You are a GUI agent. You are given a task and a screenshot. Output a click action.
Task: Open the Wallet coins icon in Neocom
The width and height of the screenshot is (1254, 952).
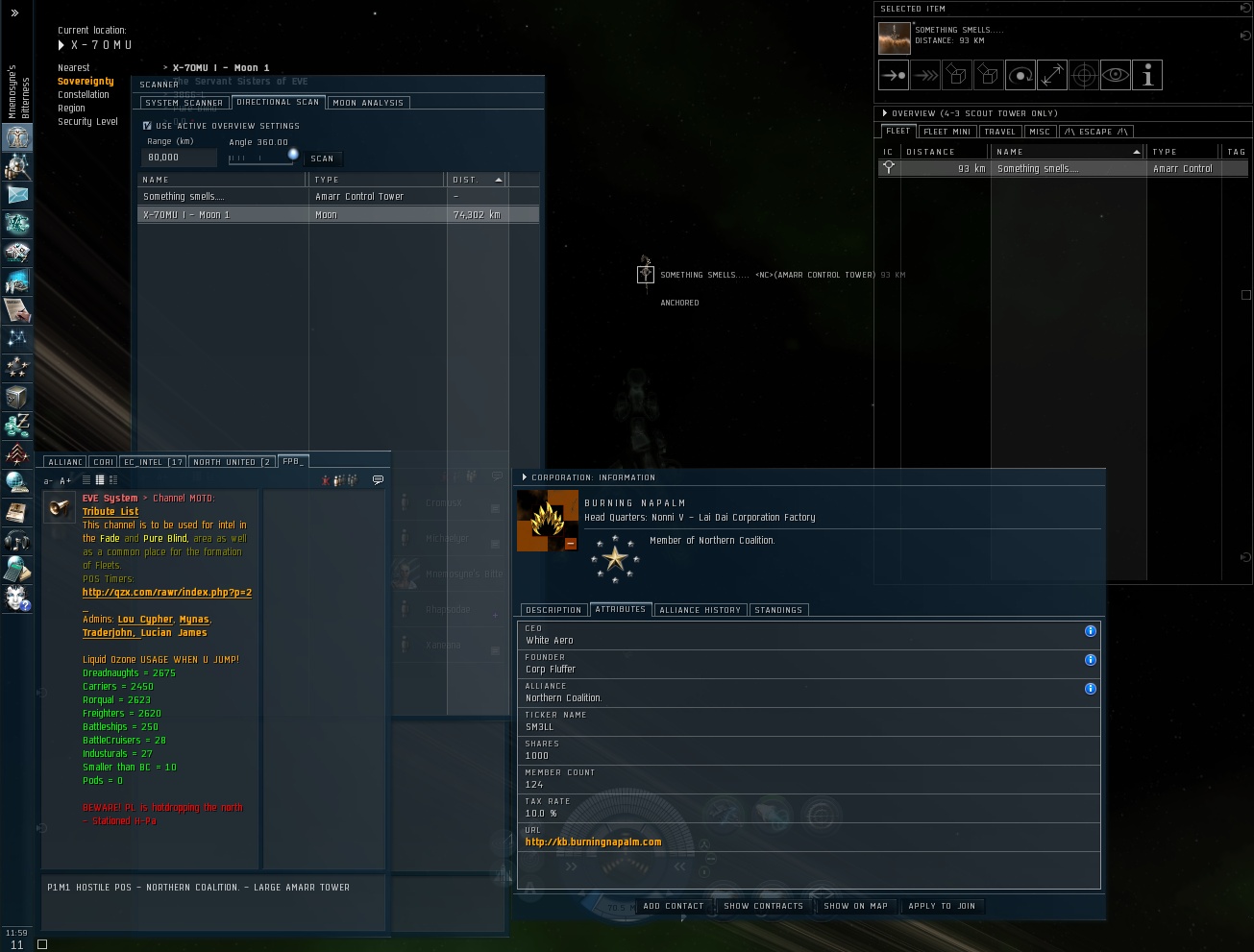click(17, 426)
